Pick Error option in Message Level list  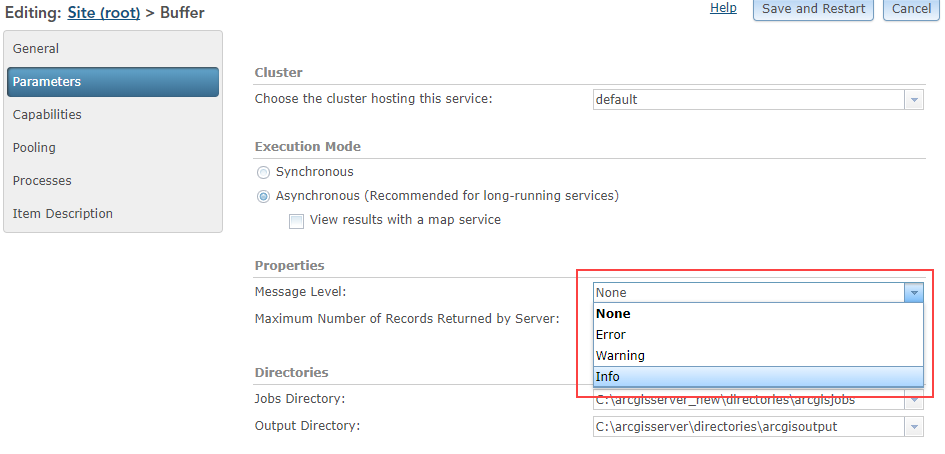[x=610, y=335]
